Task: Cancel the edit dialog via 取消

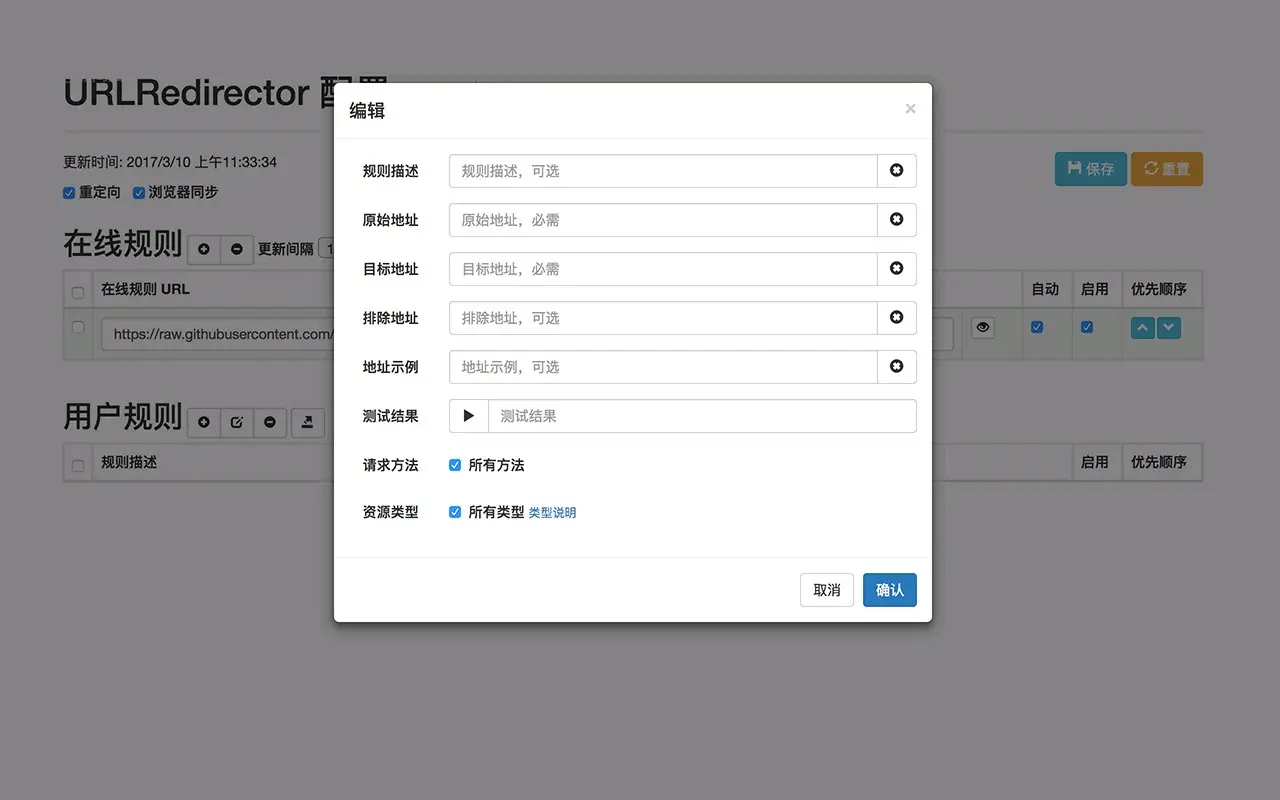Action: tap(826, 590)
